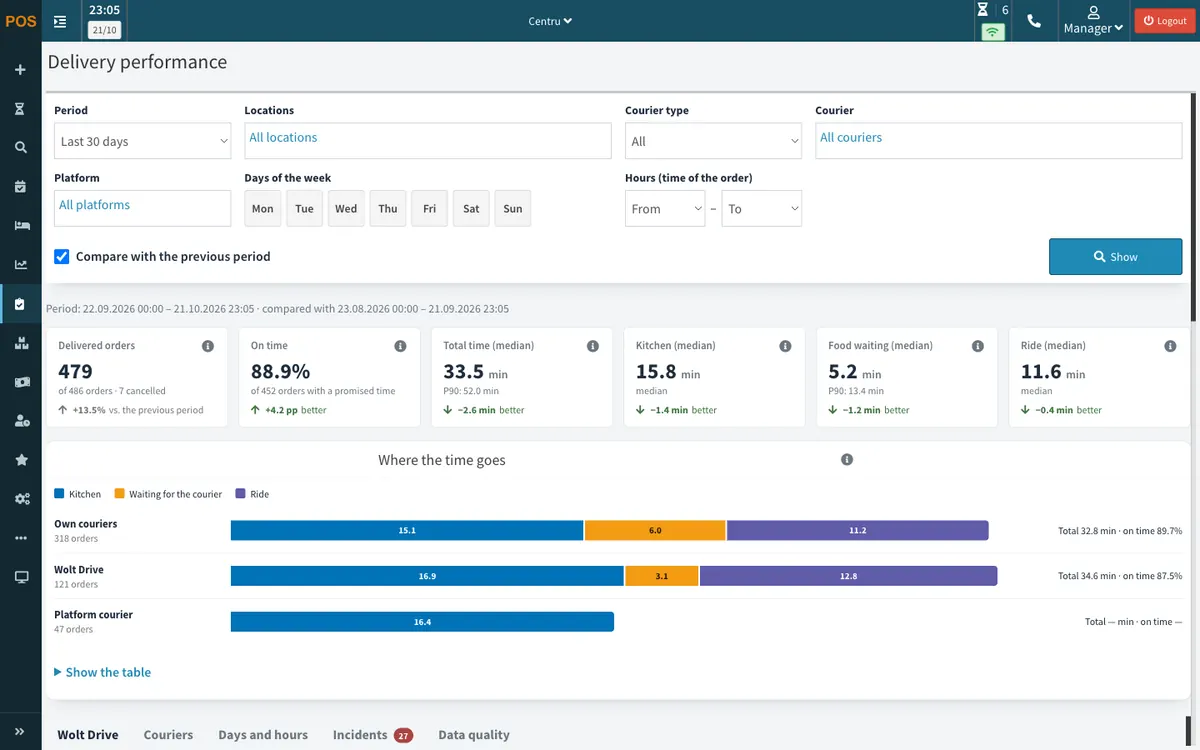This screenshot has width=1200, height=750.
Task: Open the user settings icon in sidebar
Action: point(21,421)
